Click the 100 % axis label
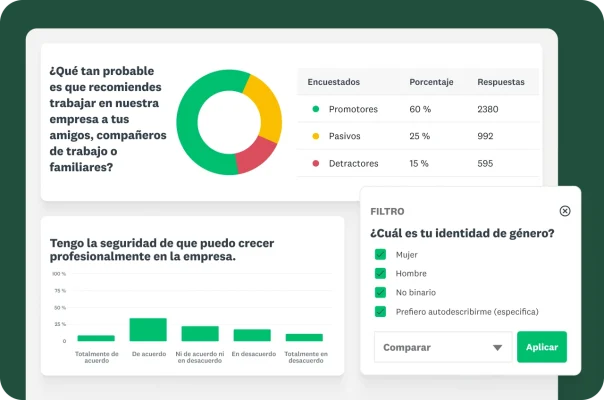Image resolution: width=604 pixels, height=400 pixels. [59, 274]
